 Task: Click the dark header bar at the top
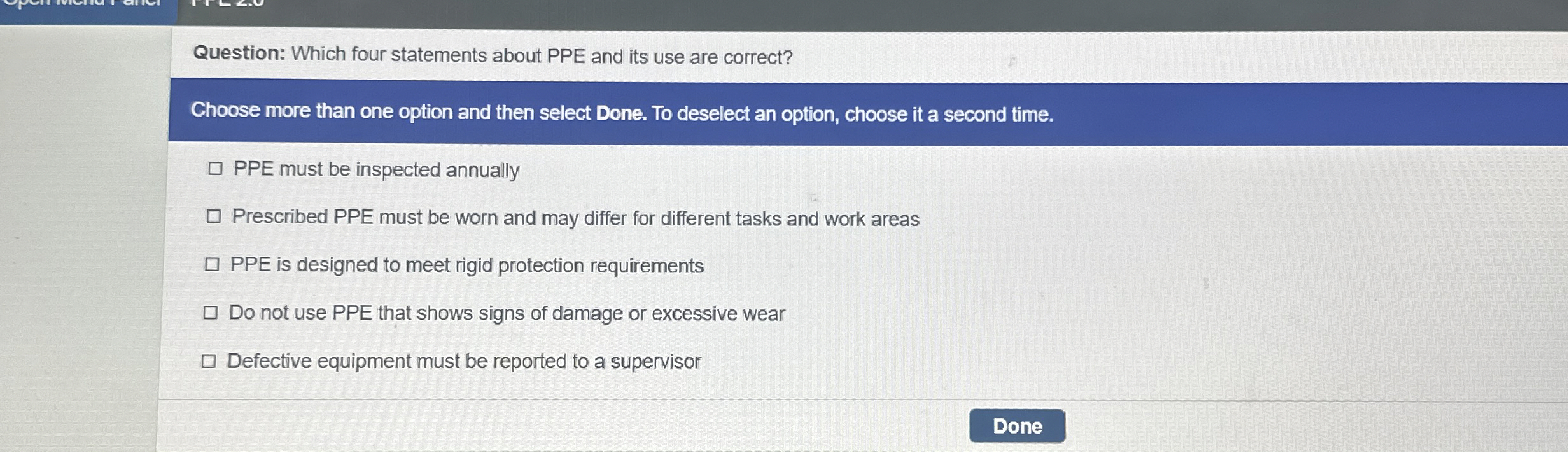click(x=891, y=9)
